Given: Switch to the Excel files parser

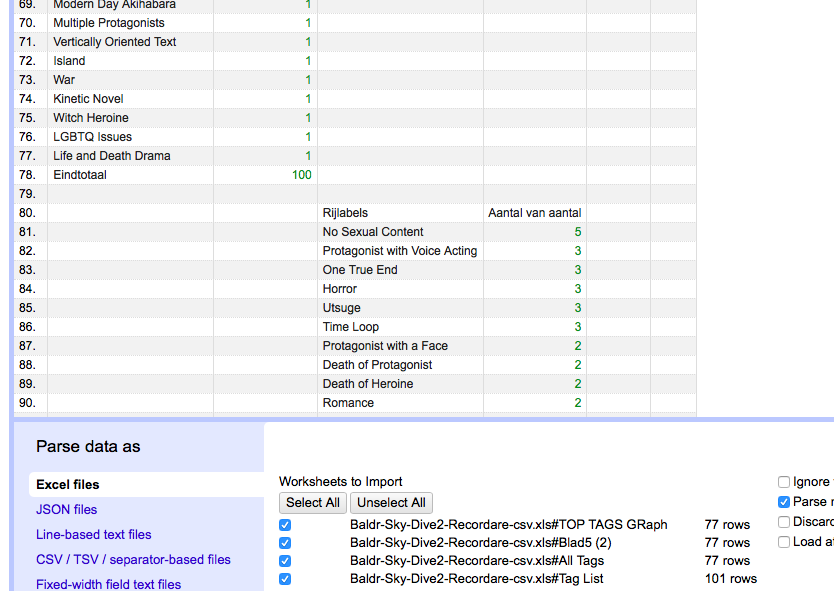Looking at the screenshot, I should (x=68, y=485).
